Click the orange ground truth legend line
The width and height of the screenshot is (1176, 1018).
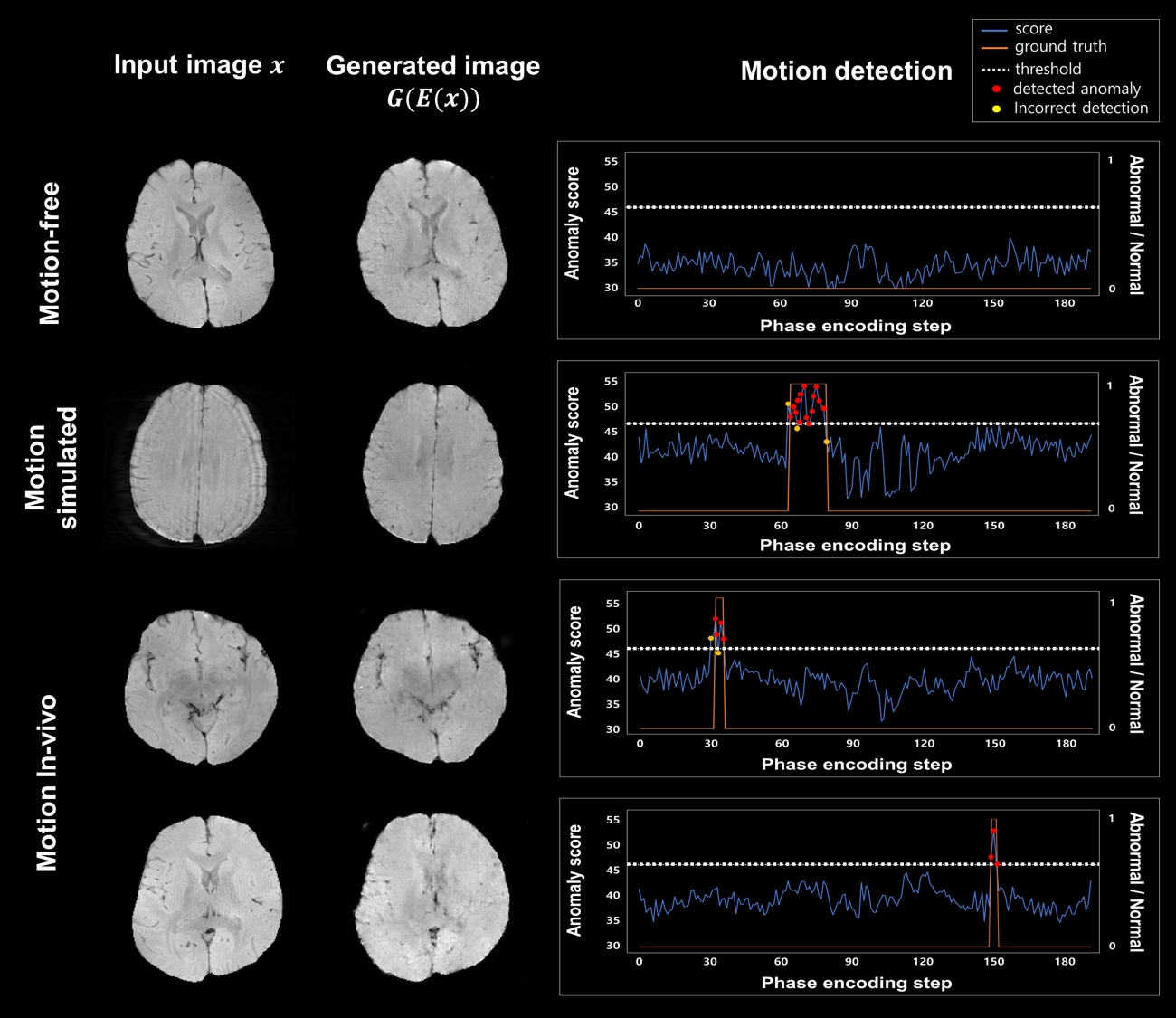coord(994,47)
